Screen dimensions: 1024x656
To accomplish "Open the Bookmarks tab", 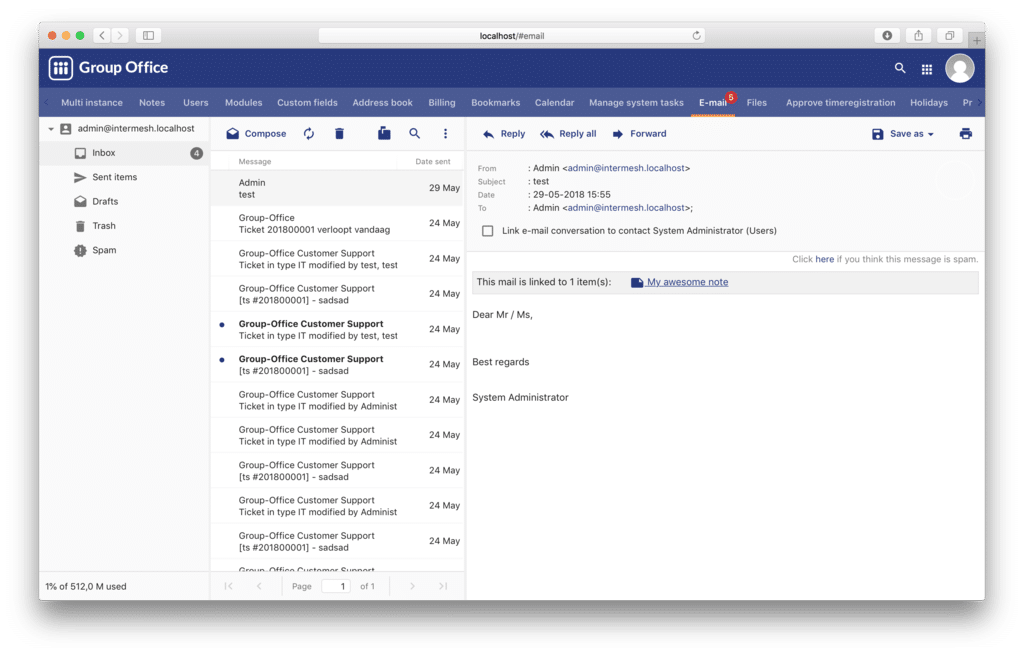I will click(x=496, y=103).
